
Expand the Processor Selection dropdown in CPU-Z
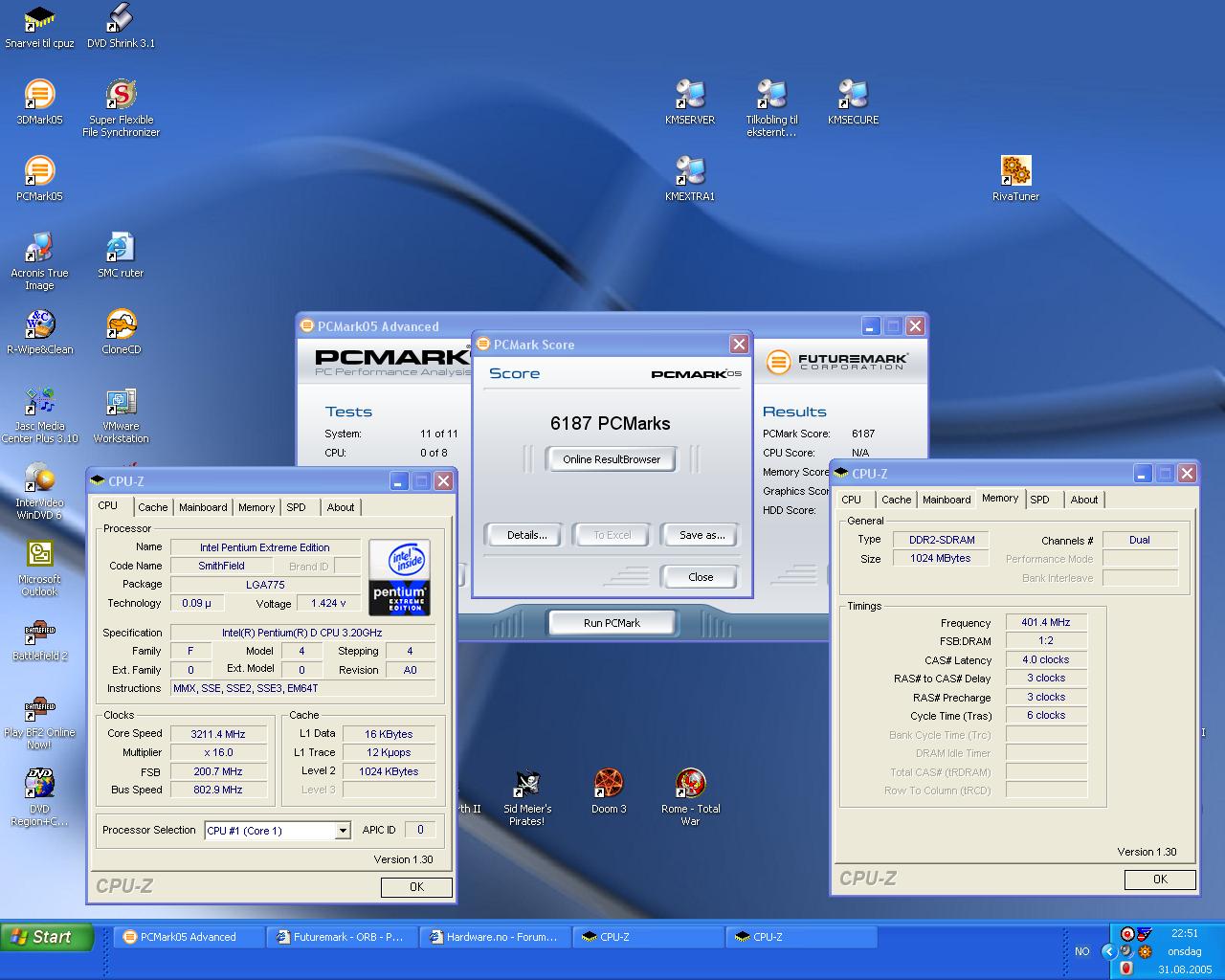[x=343, y=831]
